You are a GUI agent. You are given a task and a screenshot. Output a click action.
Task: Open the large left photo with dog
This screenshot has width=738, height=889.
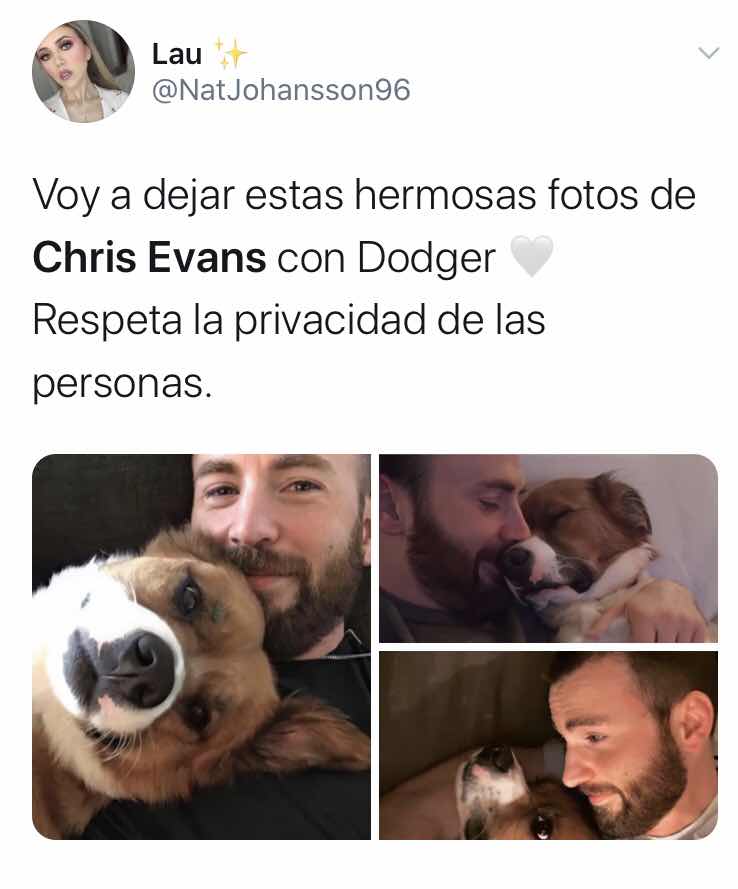[x=201, y=646]
